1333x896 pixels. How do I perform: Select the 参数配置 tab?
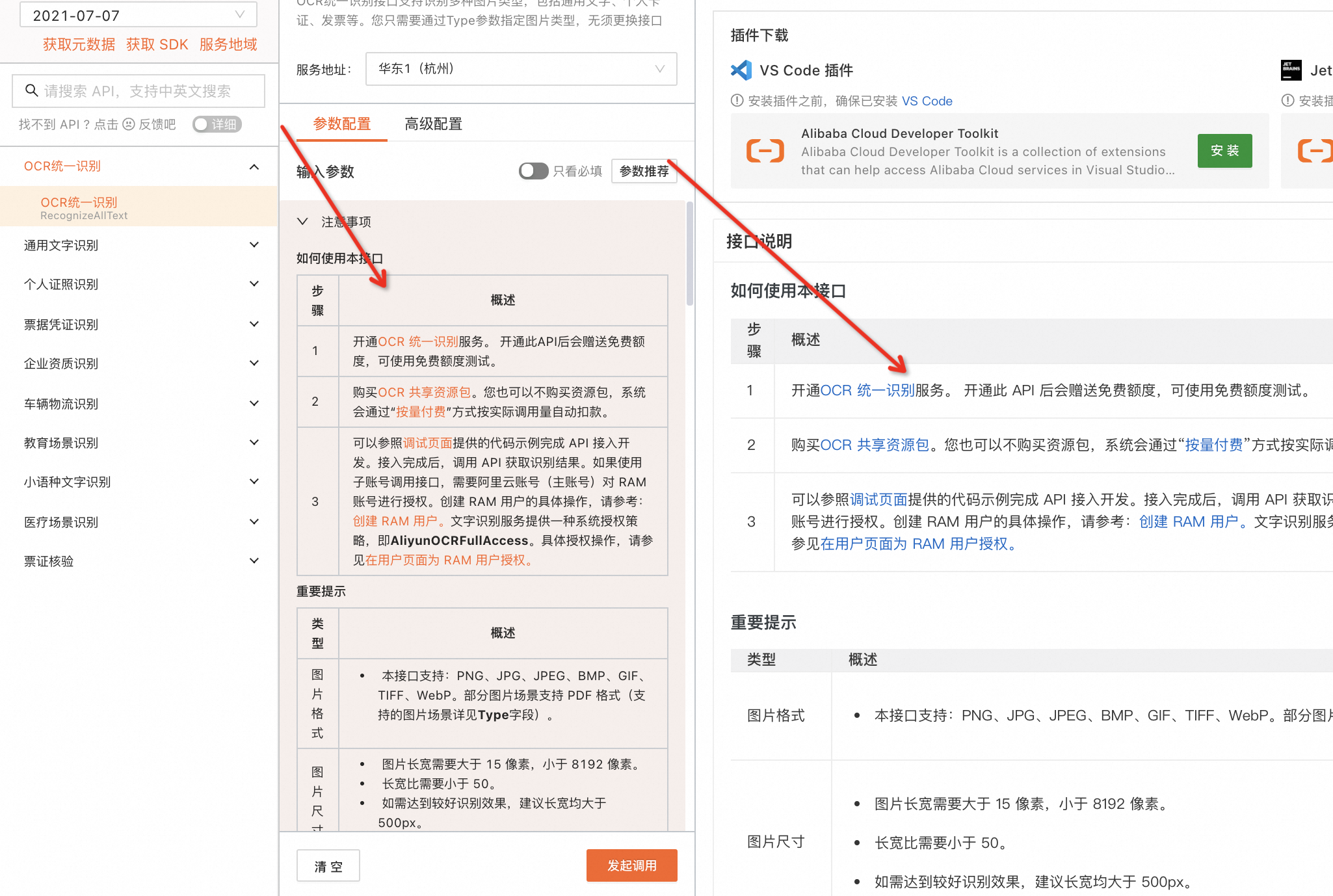point(341,124)
